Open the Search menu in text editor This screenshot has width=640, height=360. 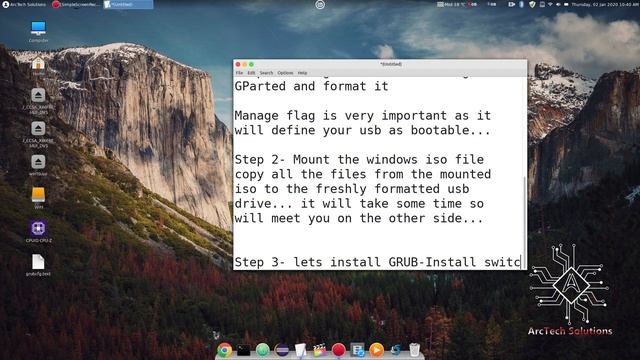(267, 73)
